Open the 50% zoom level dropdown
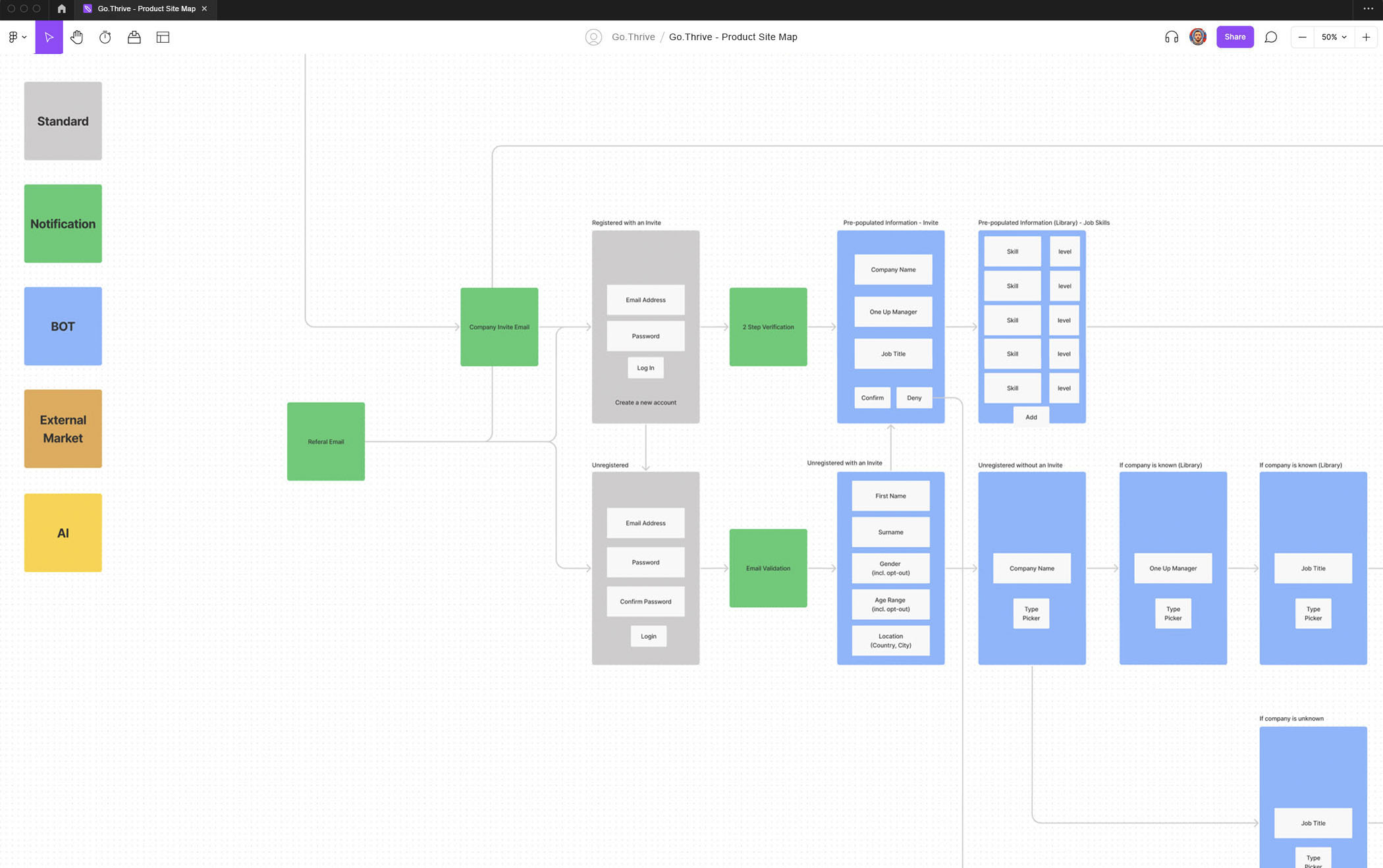The height and width of the screenshot is (868, 1383). tap(1334, 37)
